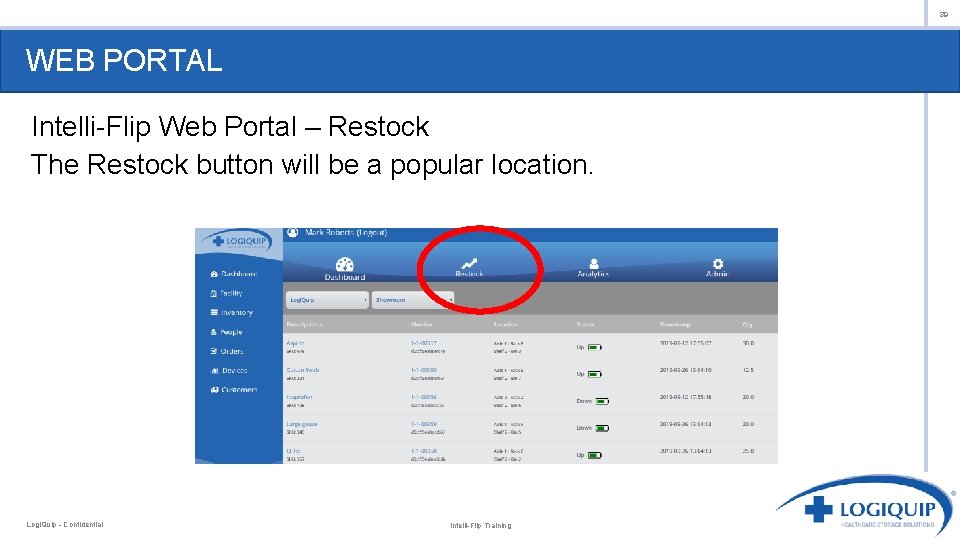Click the Cotton Swab timestamp "2019-06-26 13:04:10"
This screenshot has width=960, height=540.
click(685, 370)
